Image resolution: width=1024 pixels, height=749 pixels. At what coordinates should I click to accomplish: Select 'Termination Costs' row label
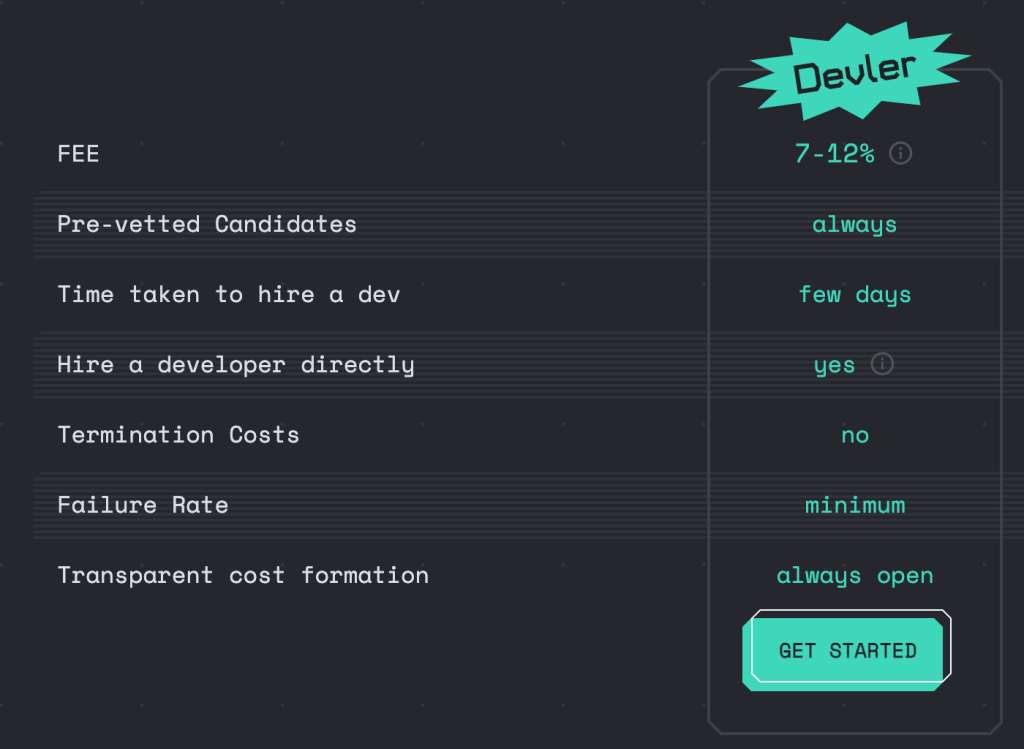click(x=178, y=435)
